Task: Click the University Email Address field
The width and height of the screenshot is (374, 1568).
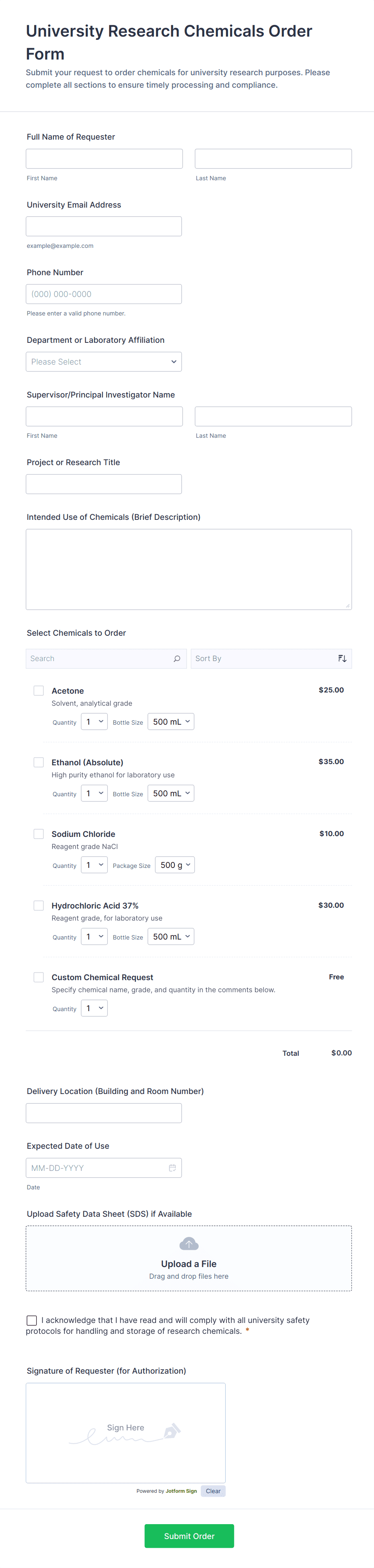Action: click(x=104, y=227)
